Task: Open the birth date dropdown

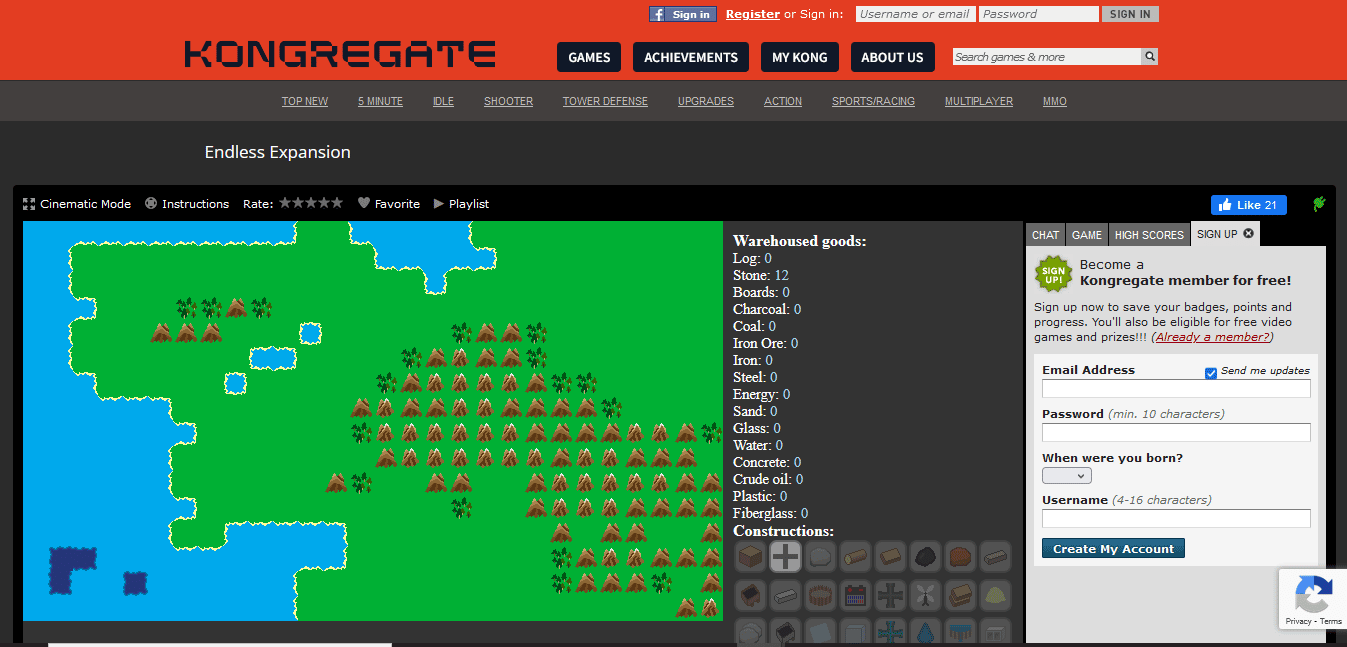Action: click(1066, 476)
